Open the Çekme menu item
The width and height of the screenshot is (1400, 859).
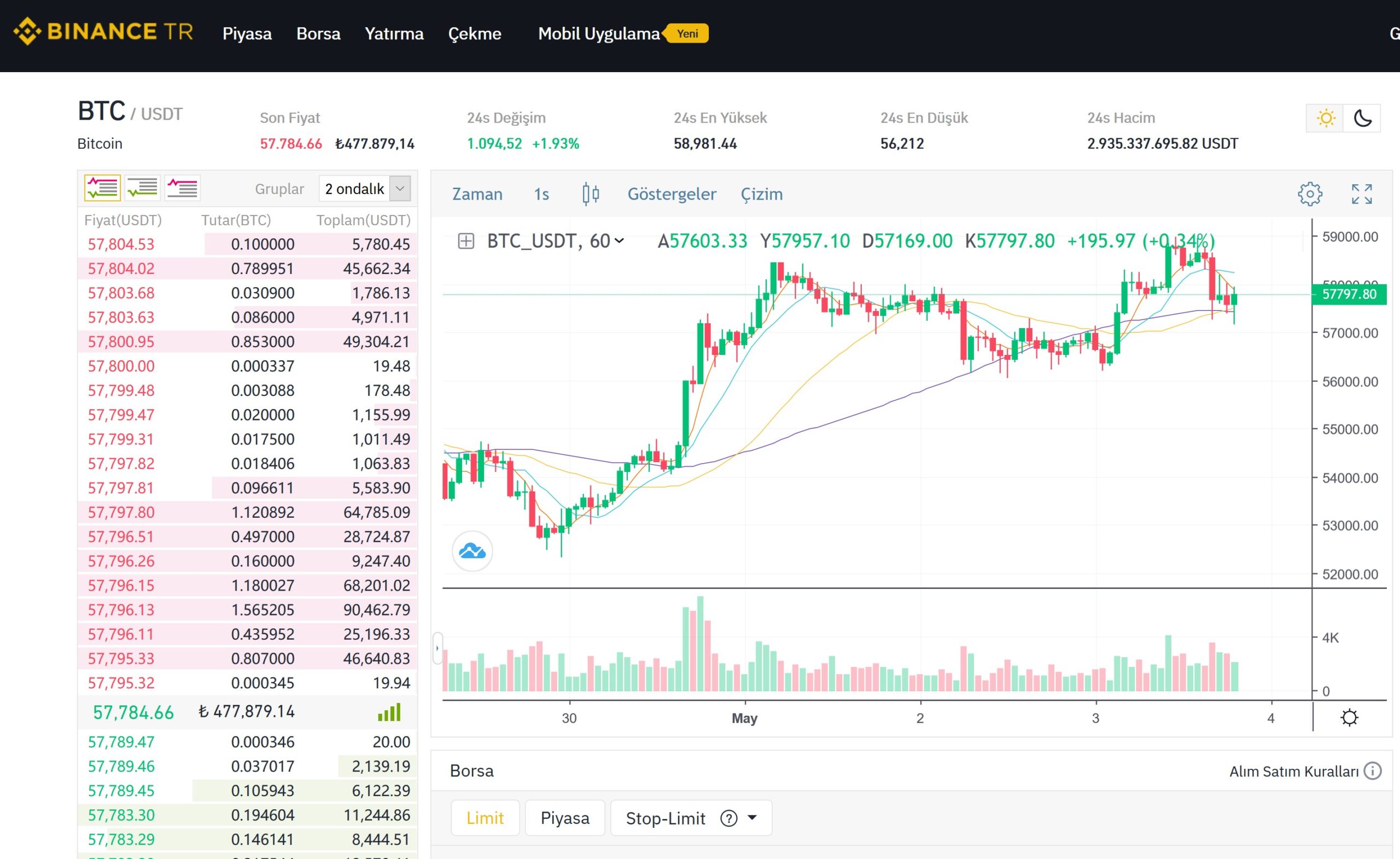475,33
